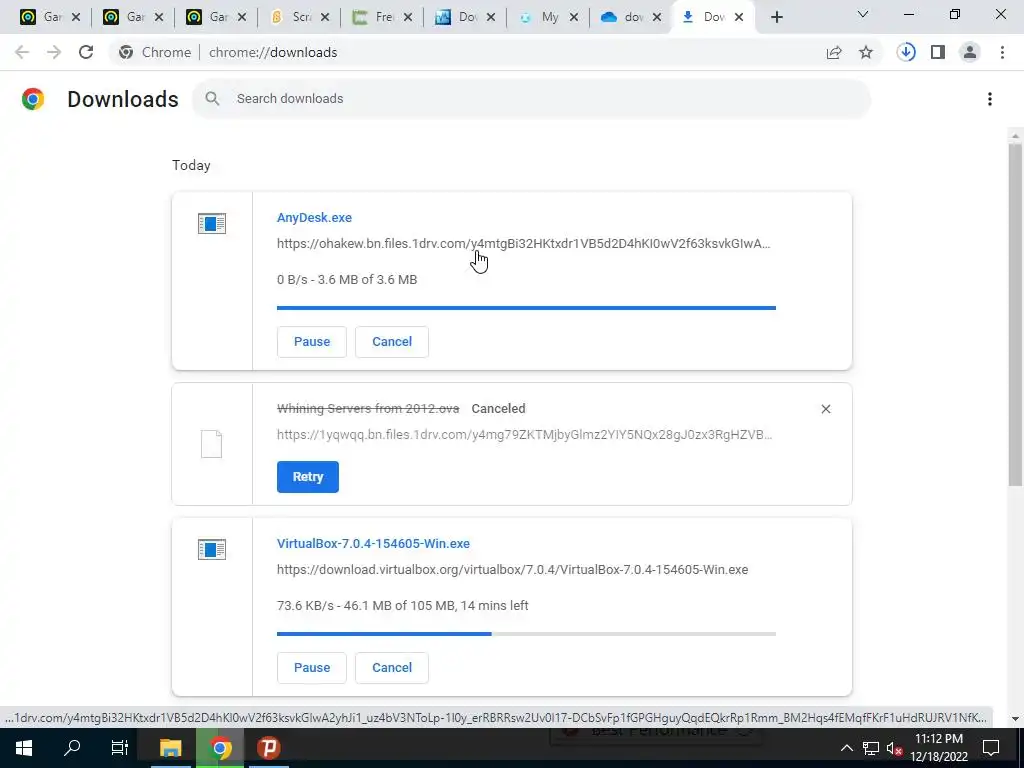This screenshot has height=768, width=1024.
Task: Click the Chrome site info chip in the address bar
Action: pos(155,52)
